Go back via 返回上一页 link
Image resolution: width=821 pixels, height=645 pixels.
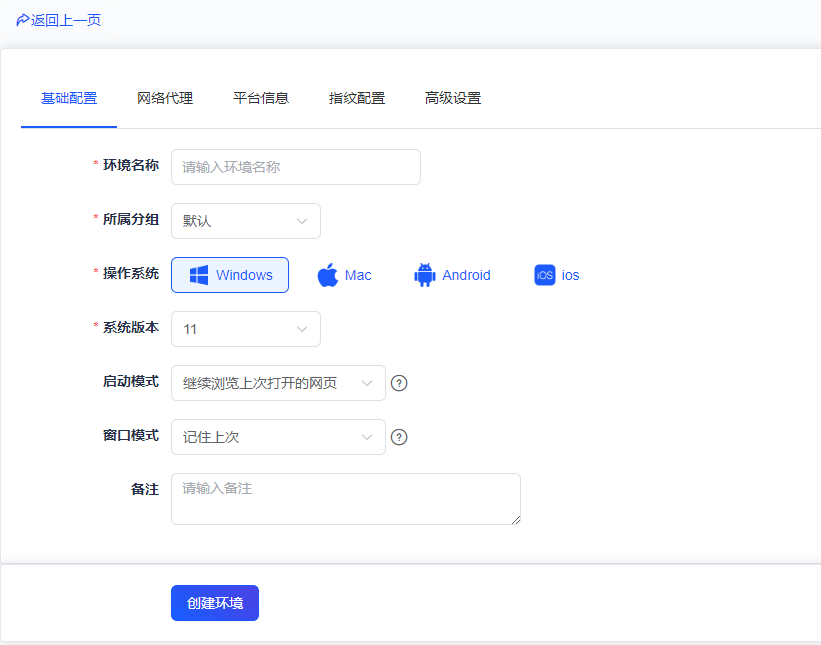click(59, 20)
